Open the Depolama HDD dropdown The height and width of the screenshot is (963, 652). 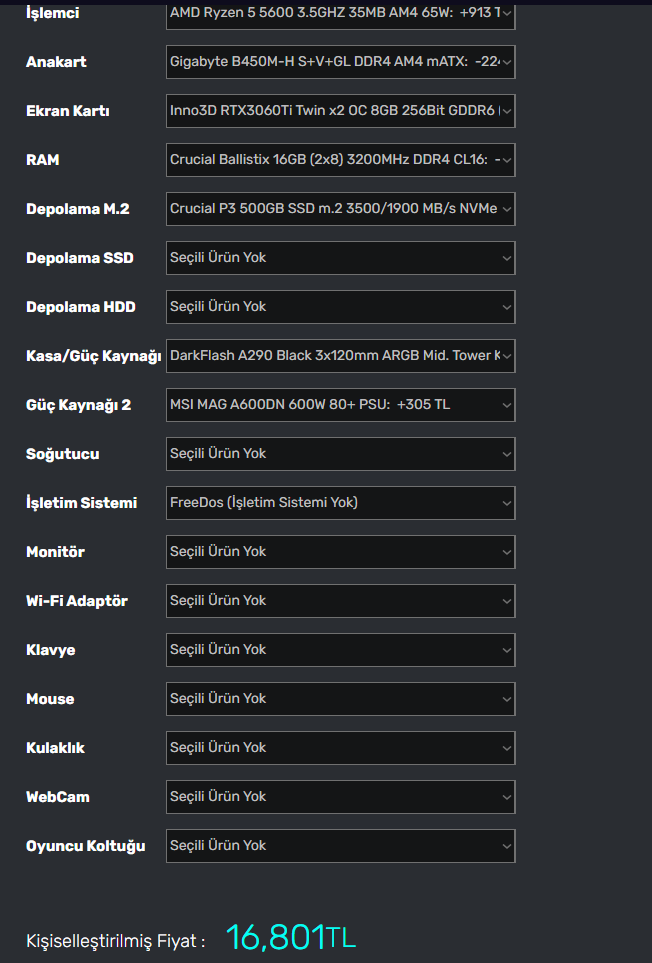(340, 307)
